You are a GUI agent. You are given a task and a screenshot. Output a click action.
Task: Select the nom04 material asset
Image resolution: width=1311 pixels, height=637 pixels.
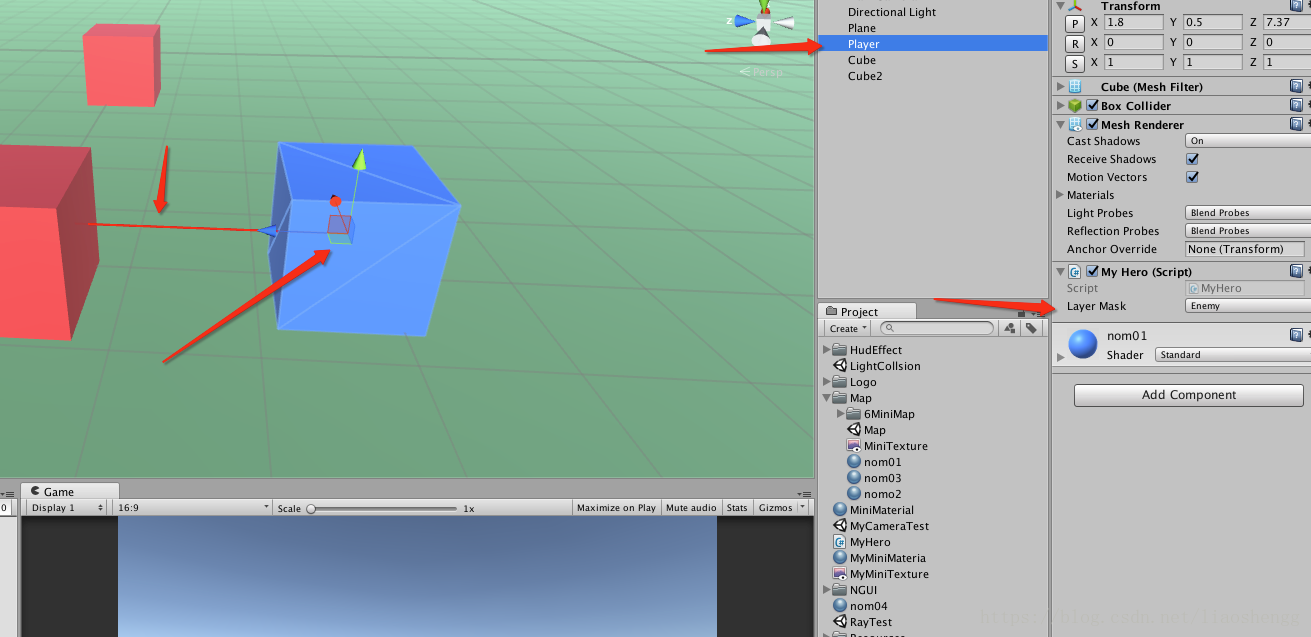pos(860,606)
